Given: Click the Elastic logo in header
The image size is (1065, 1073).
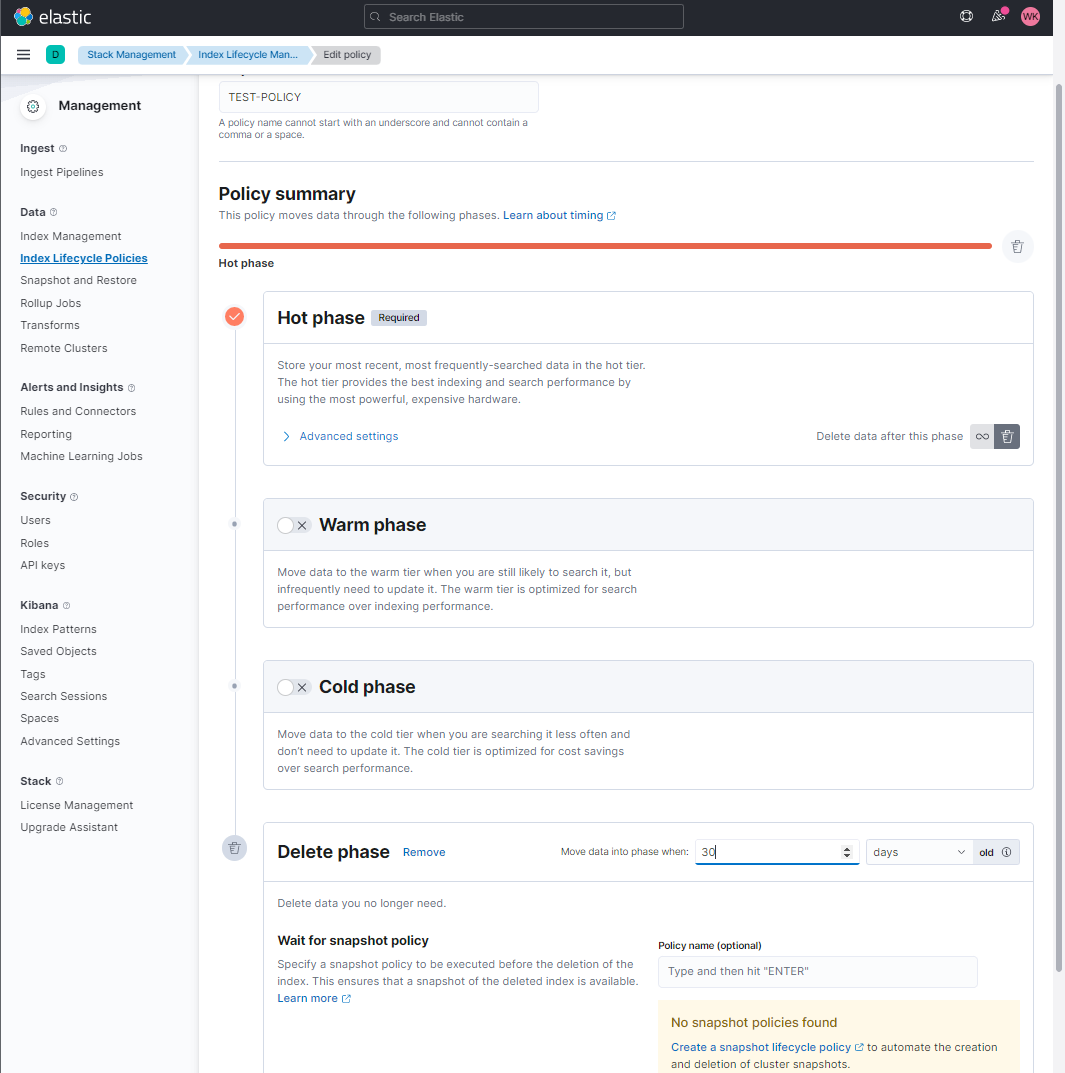Looking at the screenshot, I should 52,17.
